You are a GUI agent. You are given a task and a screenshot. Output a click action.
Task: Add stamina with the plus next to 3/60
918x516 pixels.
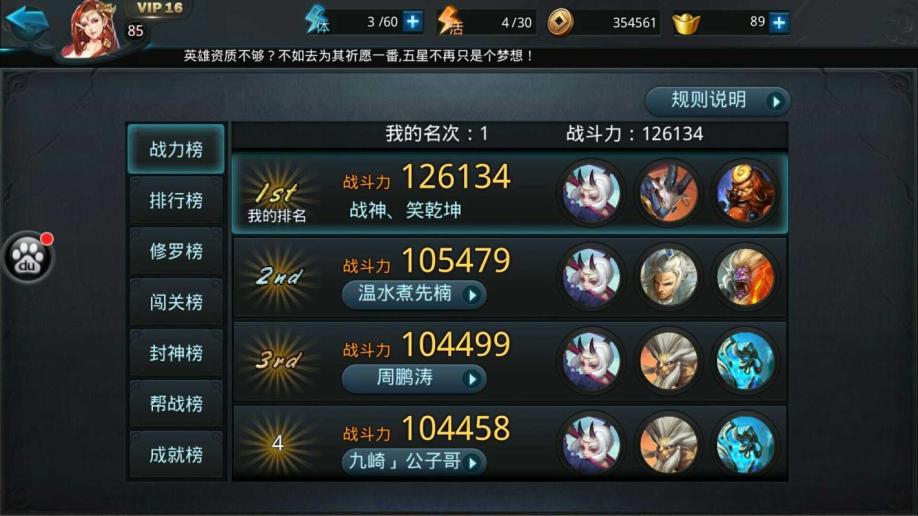tap(413, 22)
